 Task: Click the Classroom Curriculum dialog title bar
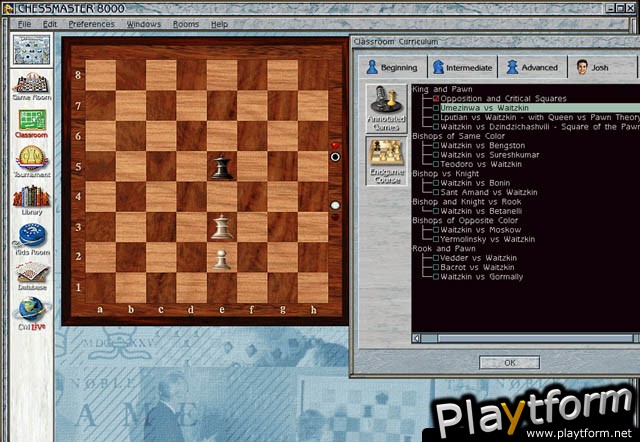pyautogui.click(x=495, y=42)
